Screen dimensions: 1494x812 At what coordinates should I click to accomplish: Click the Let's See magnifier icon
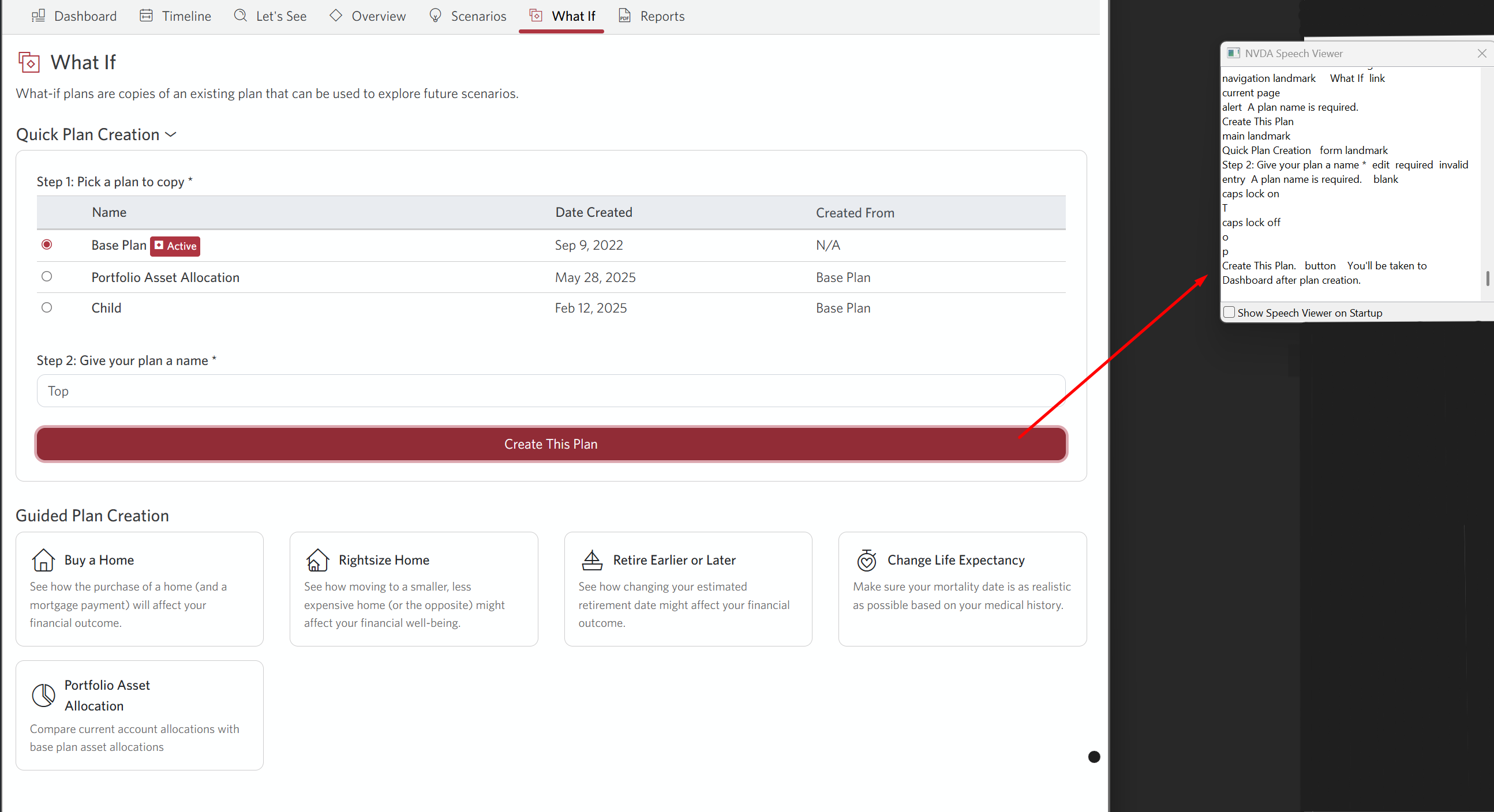point(239,16)
